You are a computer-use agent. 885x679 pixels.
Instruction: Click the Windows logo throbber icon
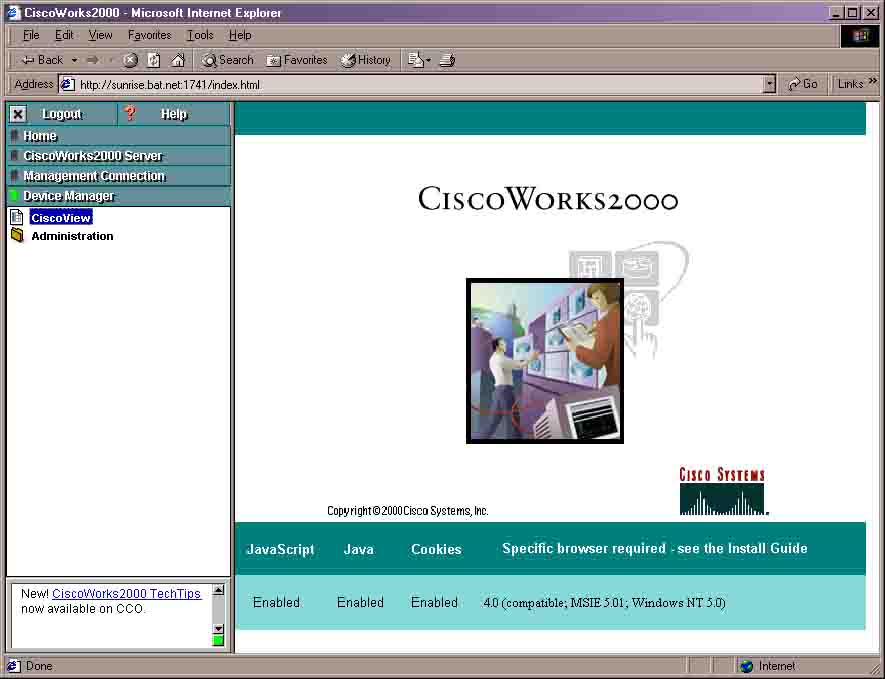coord(860,36)
